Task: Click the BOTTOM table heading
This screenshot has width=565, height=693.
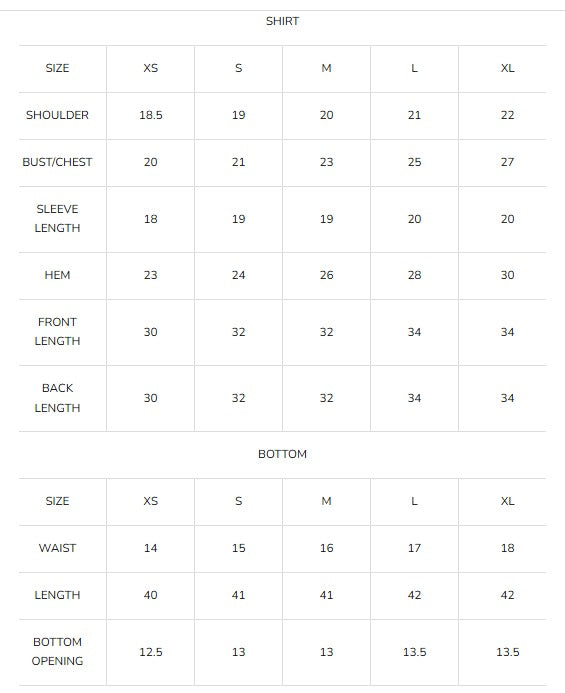Action: [282, 454]
